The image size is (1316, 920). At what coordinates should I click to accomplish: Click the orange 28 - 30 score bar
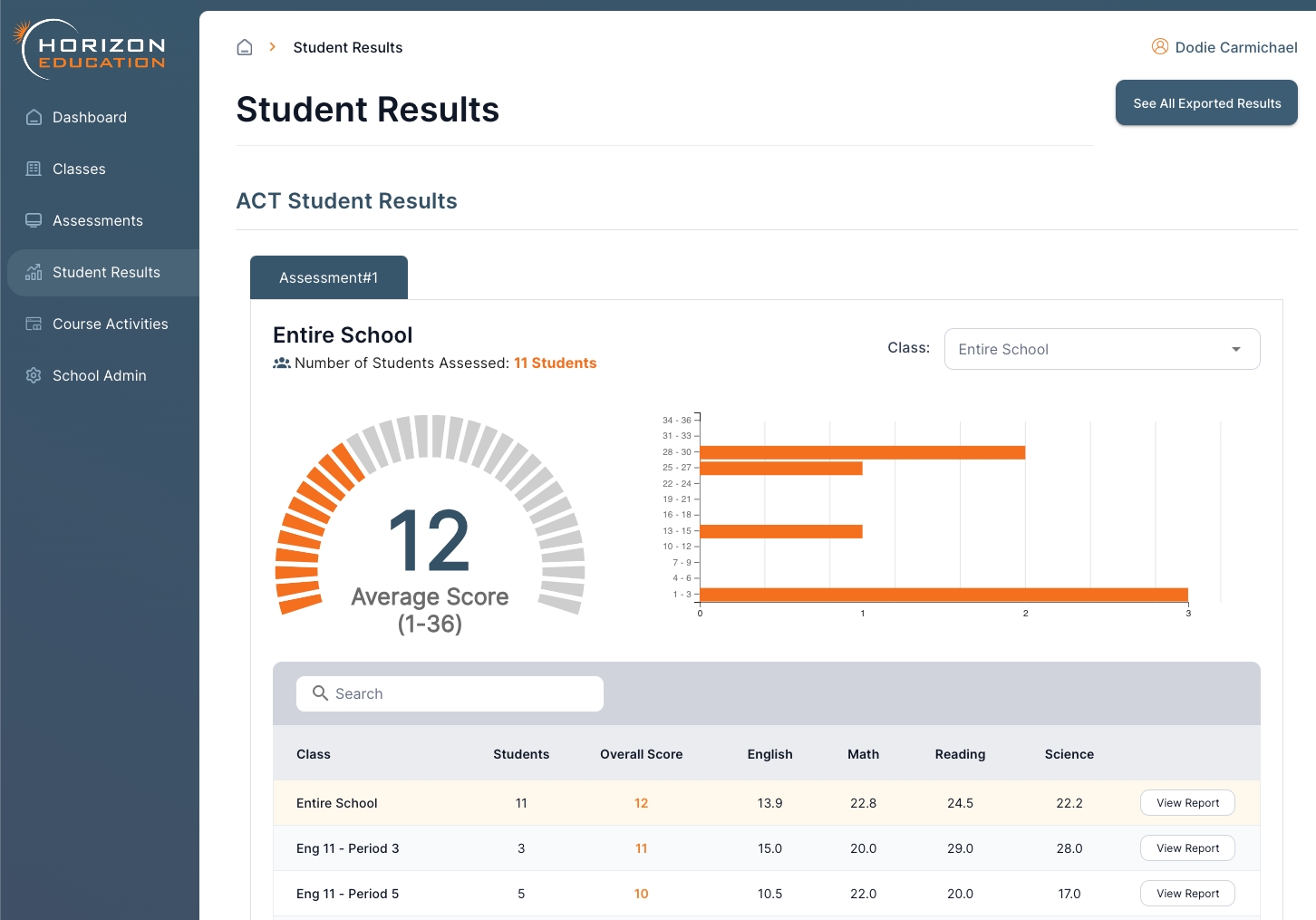click(x=861, y=452)
